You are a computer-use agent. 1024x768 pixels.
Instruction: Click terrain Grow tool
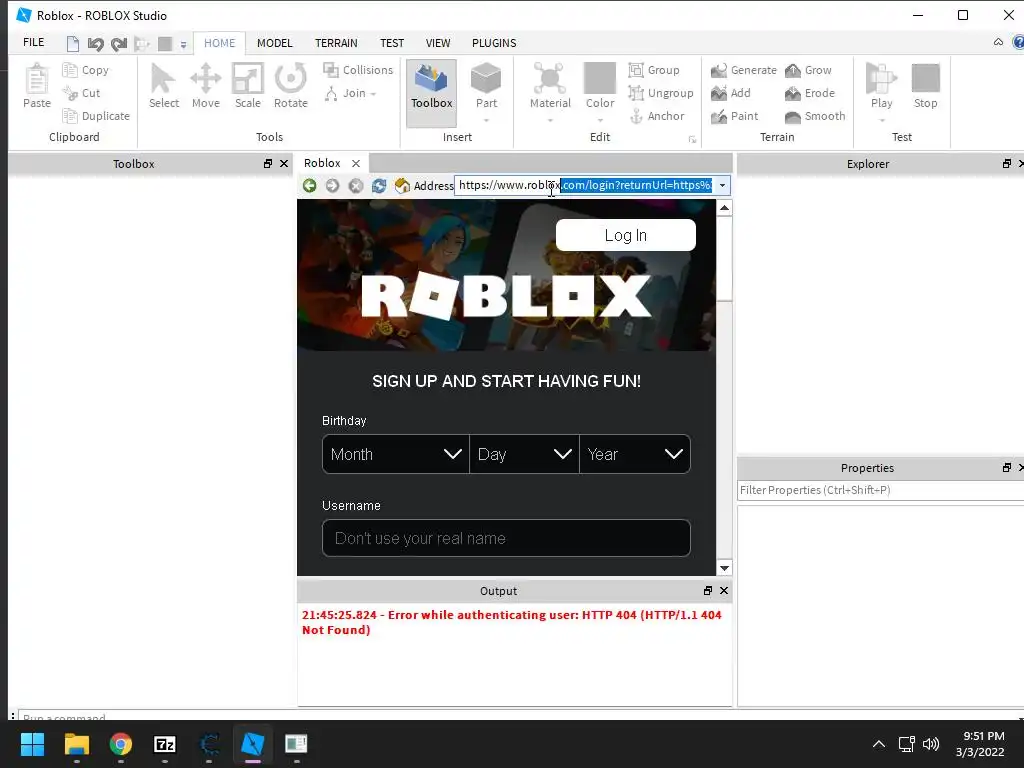tap(808, 70)
